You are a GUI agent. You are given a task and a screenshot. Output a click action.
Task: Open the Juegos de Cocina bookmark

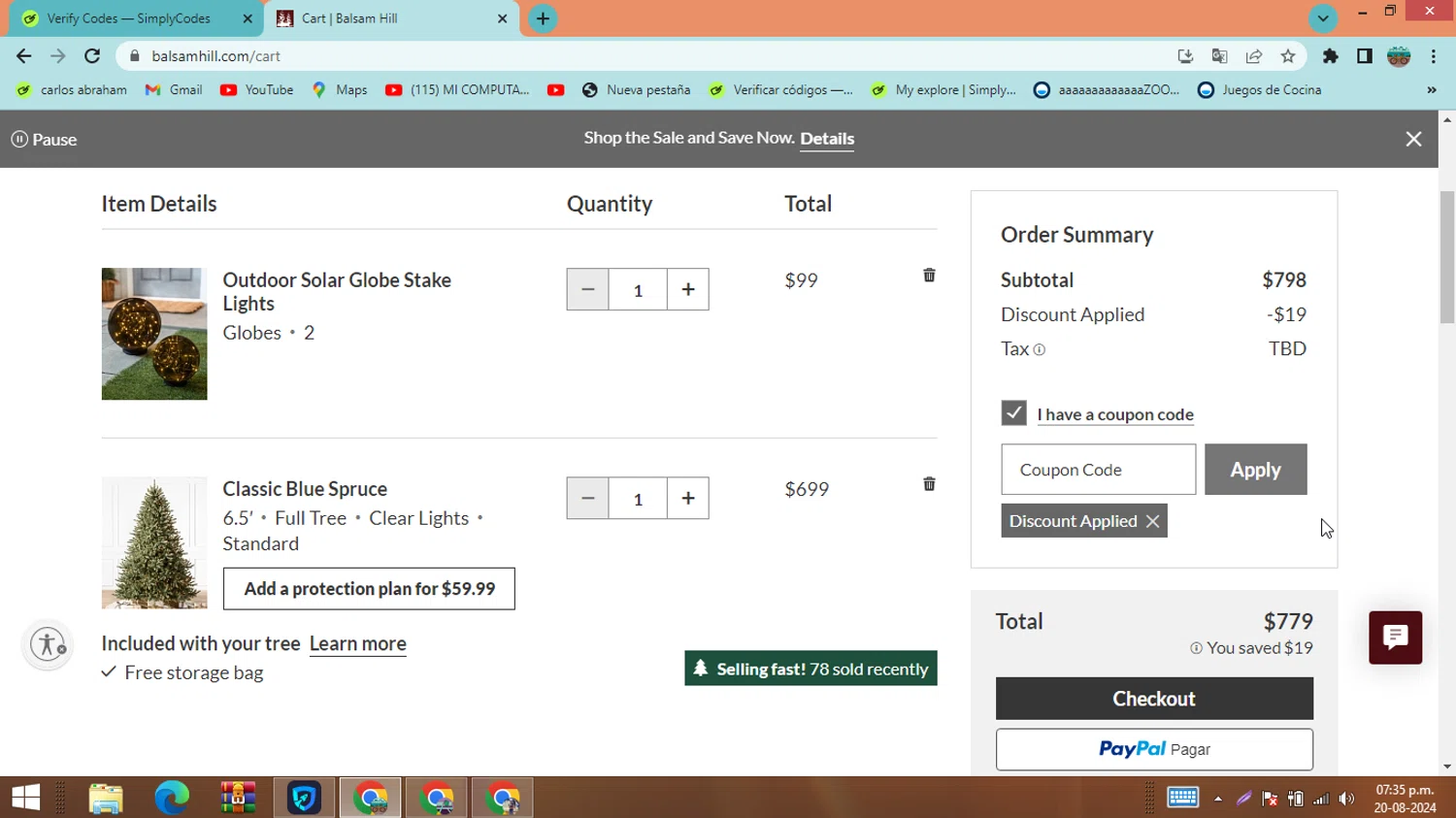(1260, 90)
